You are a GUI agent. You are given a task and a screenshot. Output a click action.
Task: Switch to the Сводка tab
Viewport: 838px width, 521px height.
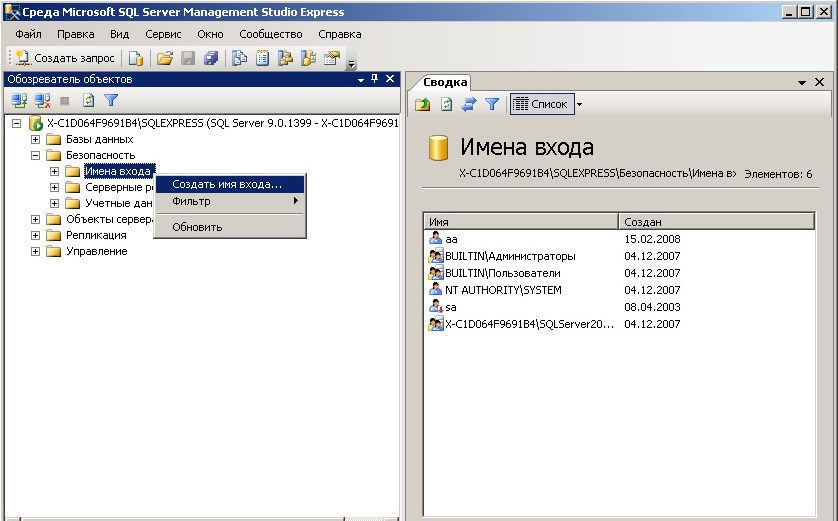[445, 82]
